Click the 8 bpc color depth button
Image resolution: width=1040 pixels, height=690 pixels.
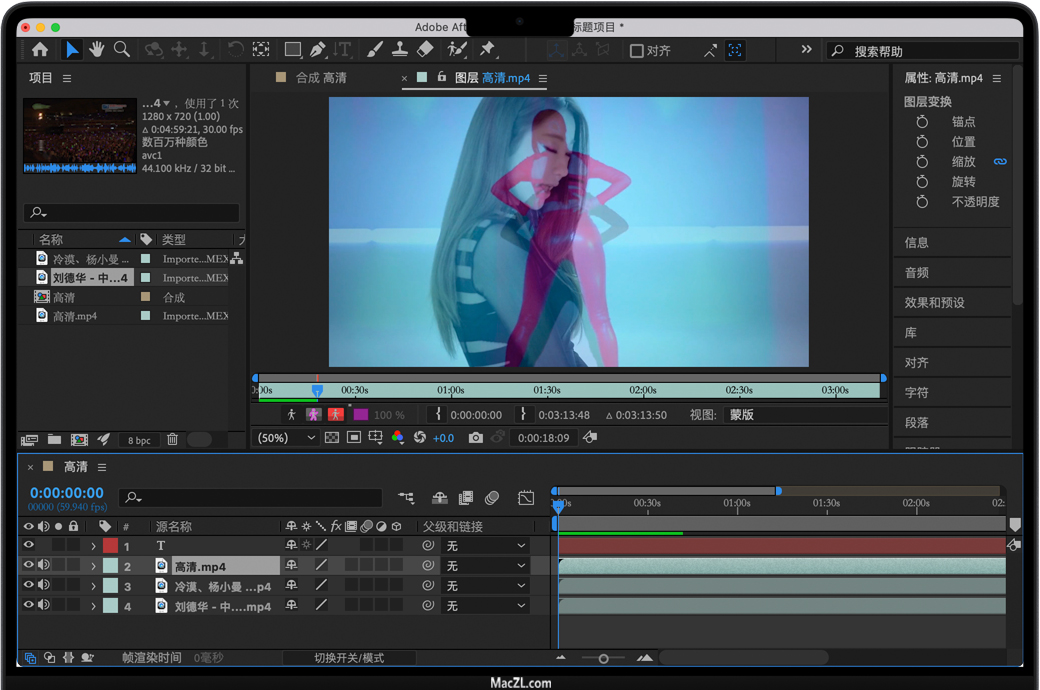coord(139,440)
